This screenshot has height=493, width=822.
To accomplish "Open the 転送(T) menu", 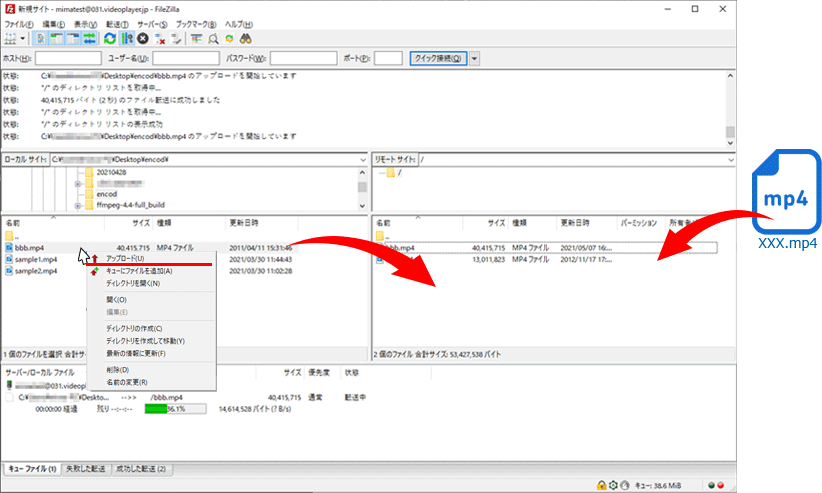I will pyautogui.click(x=117, y=24).
